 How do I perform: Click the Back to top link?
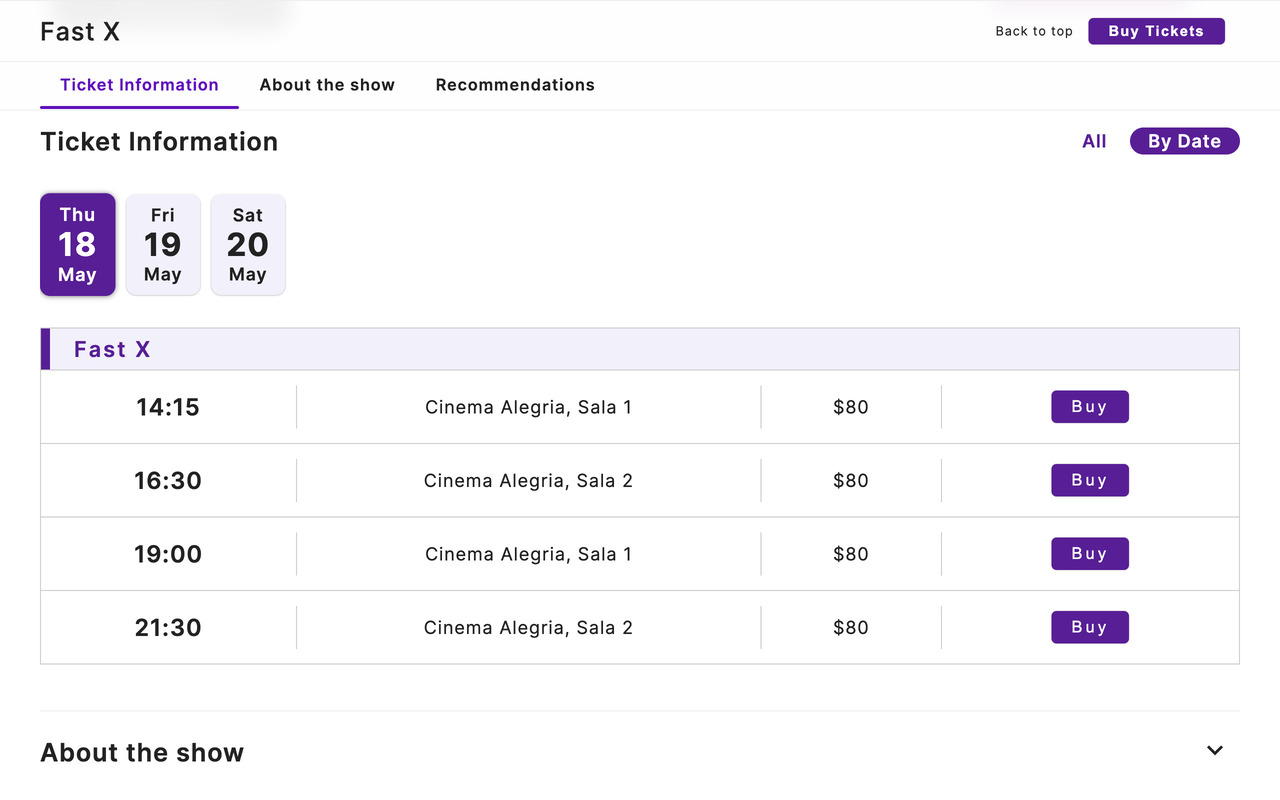click(x=1034, y=31)
